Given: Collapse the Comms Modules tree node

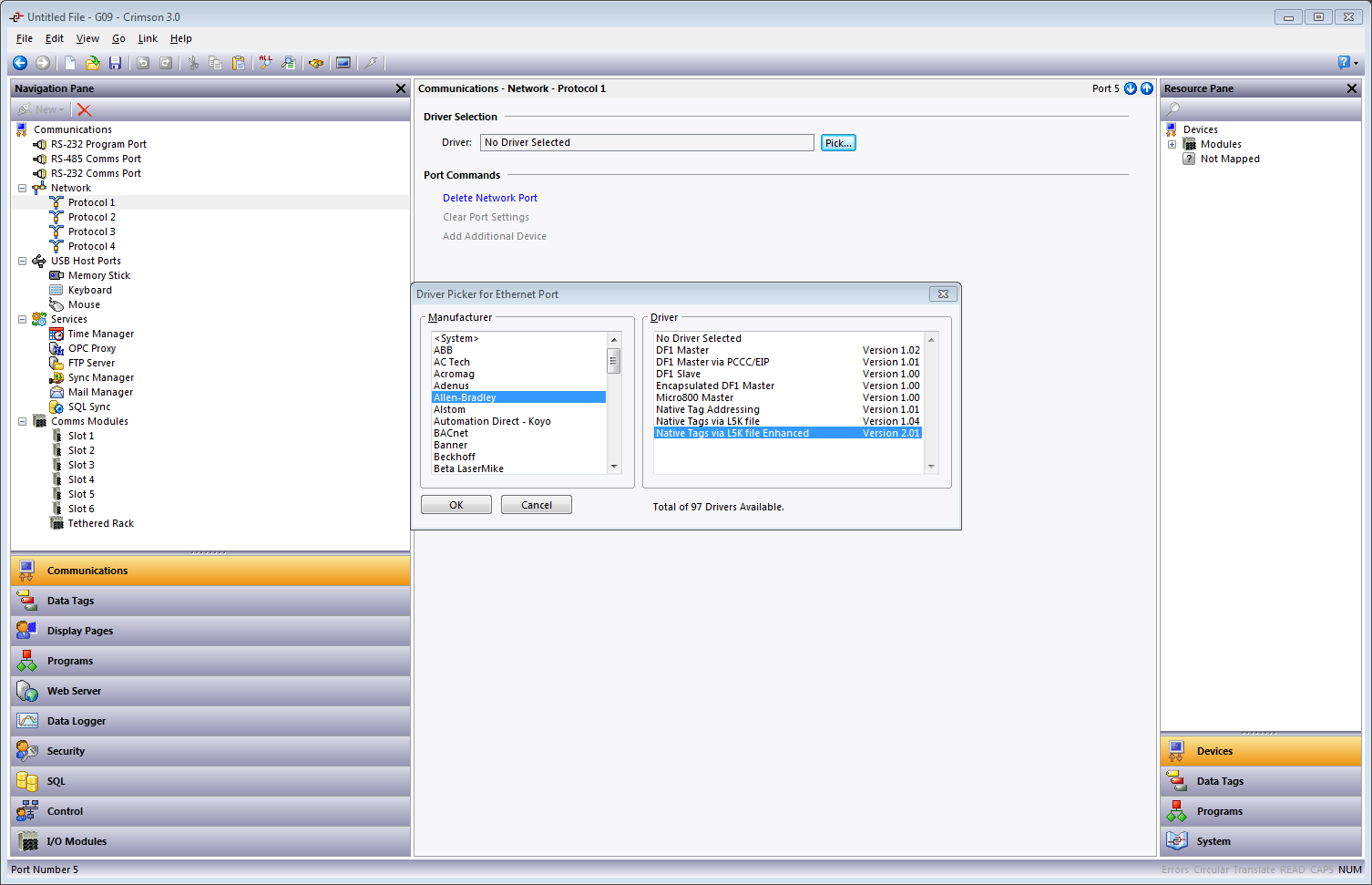Looking at the screenshot, I should 22,421.
